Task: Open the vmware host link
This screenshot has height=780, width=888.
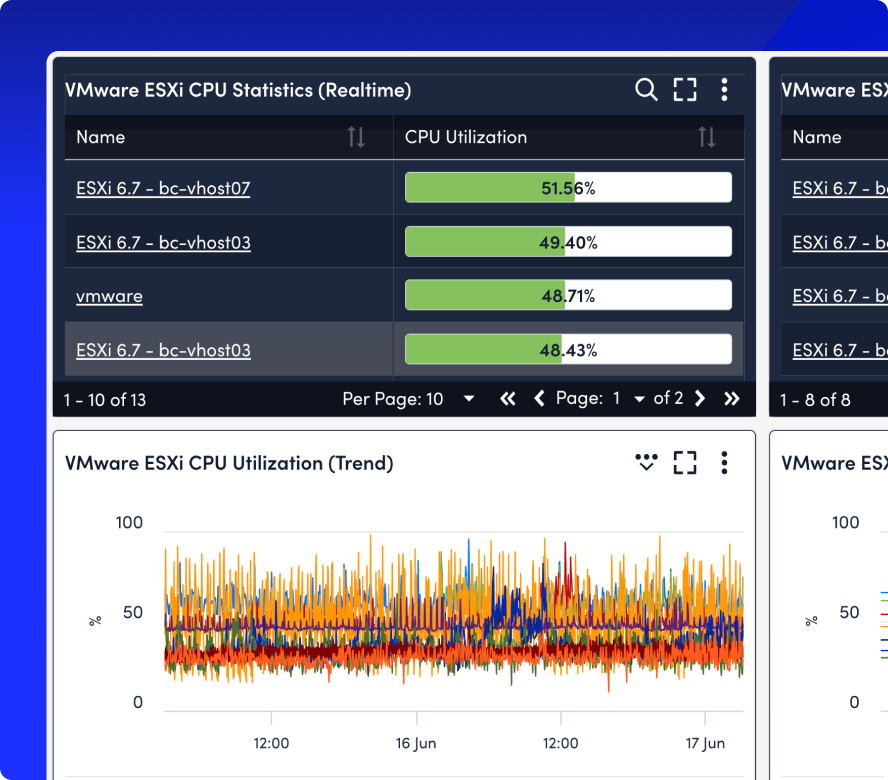Action: tap(109, 296)
